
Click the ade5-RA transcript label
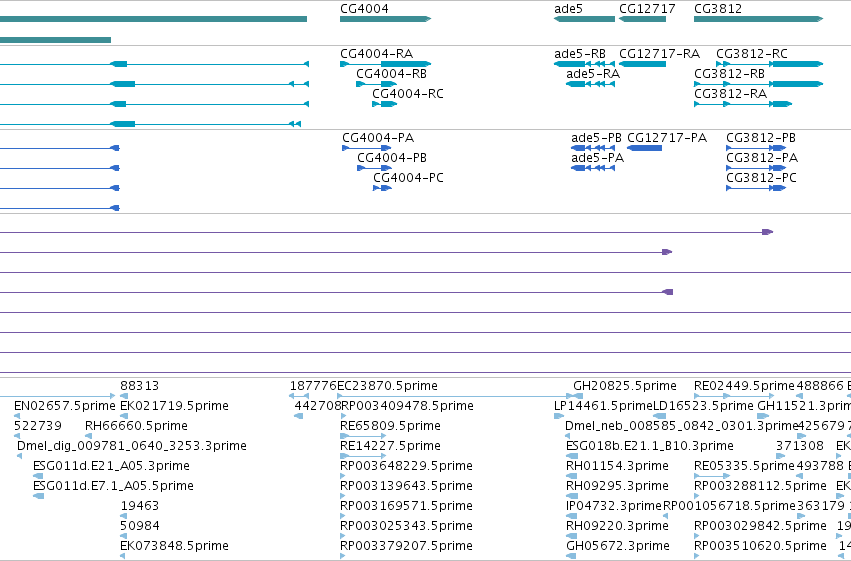click(593, 74)
